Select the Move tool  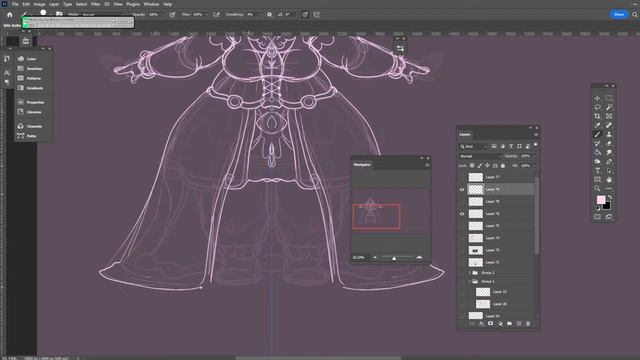pyautogui.click(x=597, y=98)
